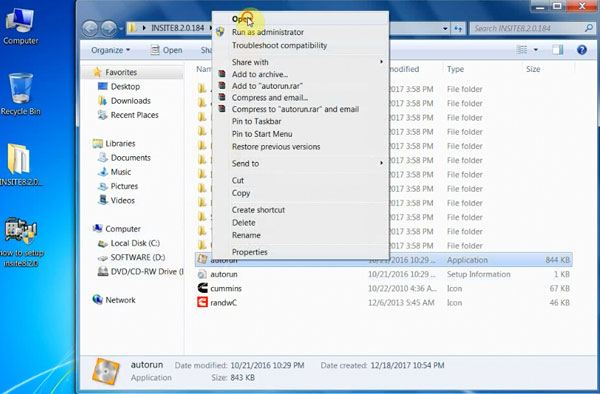Click the Downloads icon in Favorites
The width and height of the screenshot is (600, 394).
[103, 101]
